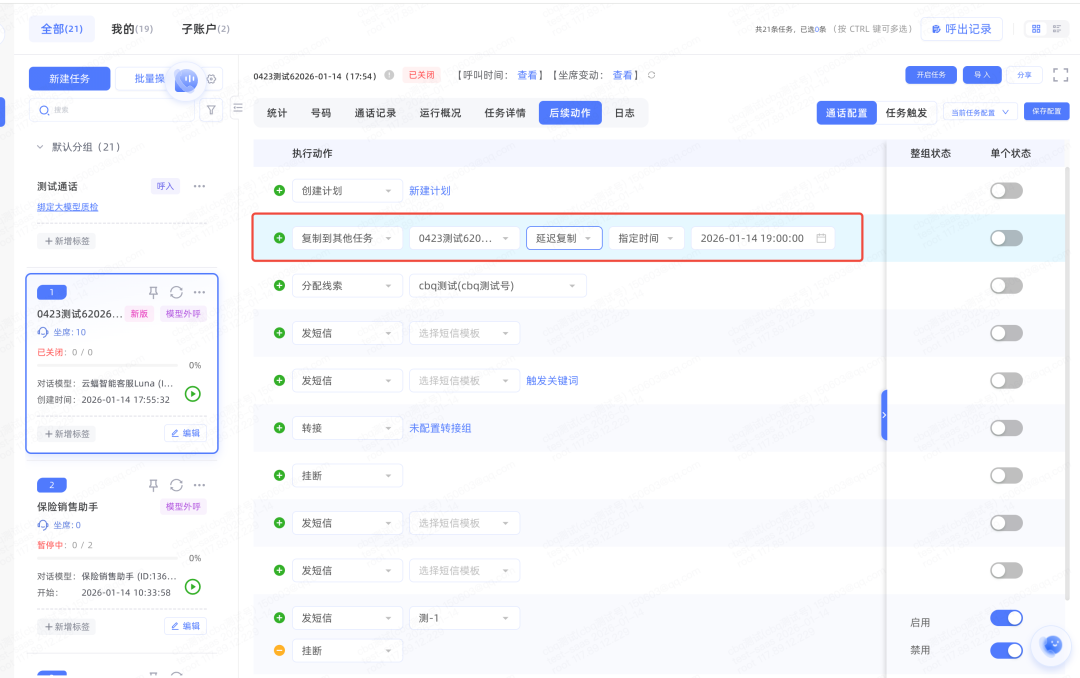Pin the 0423测试 task card

tap(153, 292)
